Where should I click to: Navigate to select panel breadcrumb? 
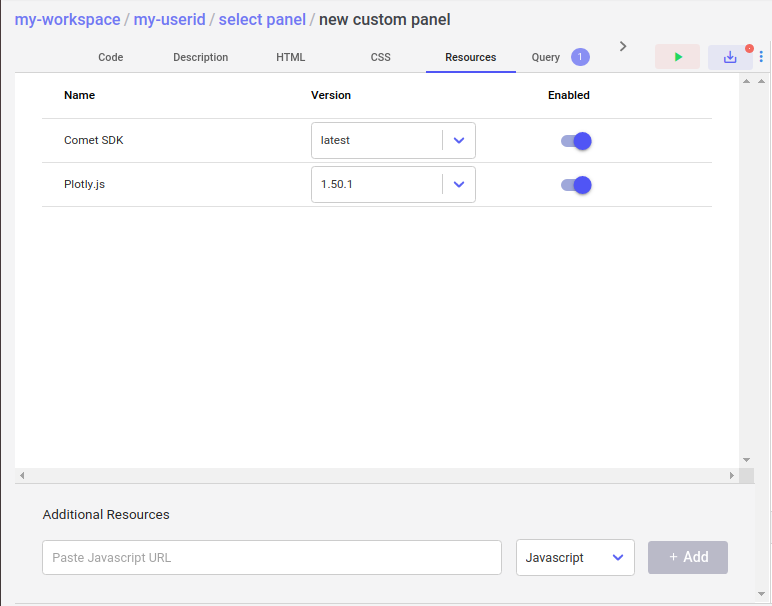point(262,20)
